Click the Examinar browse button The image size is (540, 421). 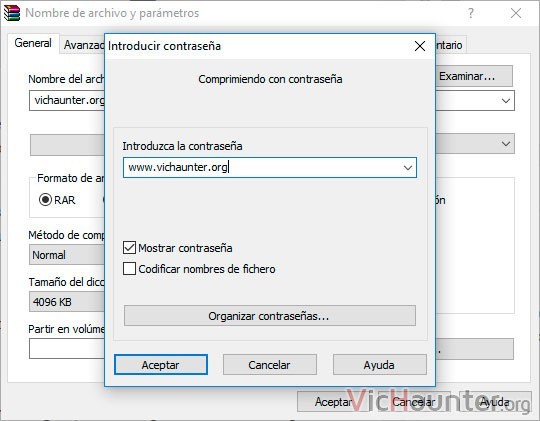[474, 76]
